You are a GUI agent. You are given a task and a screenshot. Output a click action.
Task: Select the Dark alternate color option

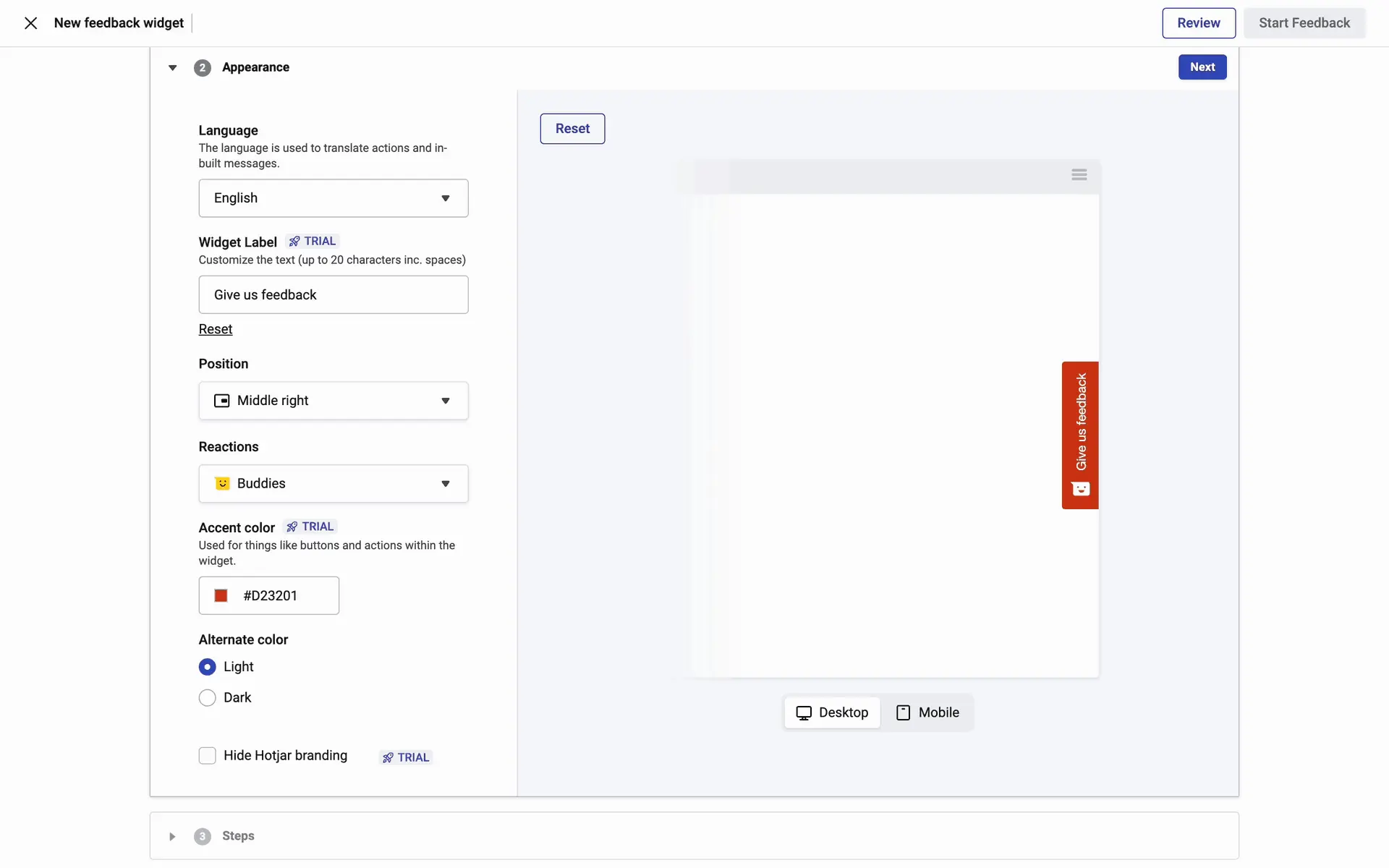click(x=208, y=698)
